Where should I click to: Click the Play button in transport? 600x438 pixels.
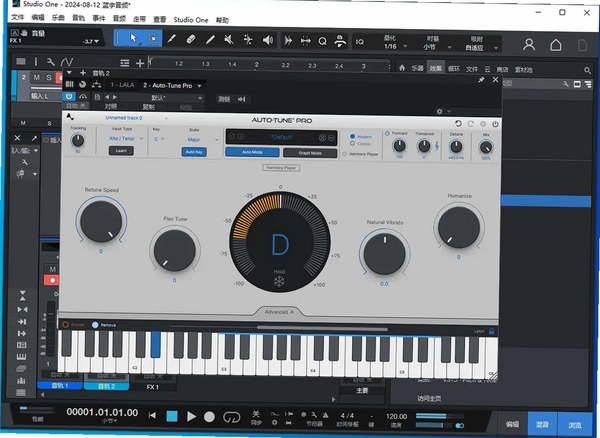coord(191,416)
